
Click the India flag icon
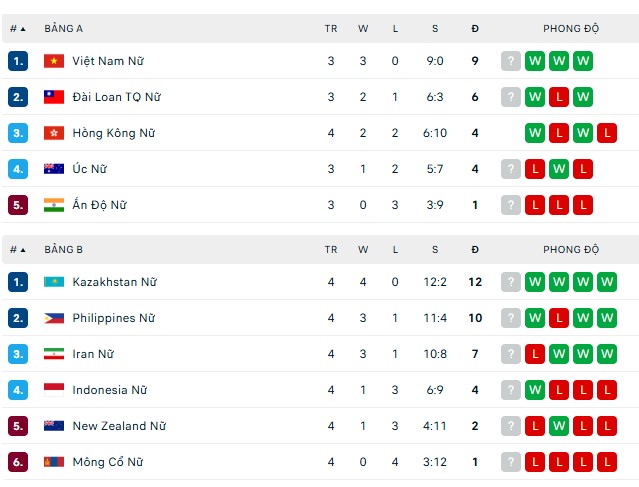(x=54, y=205)
